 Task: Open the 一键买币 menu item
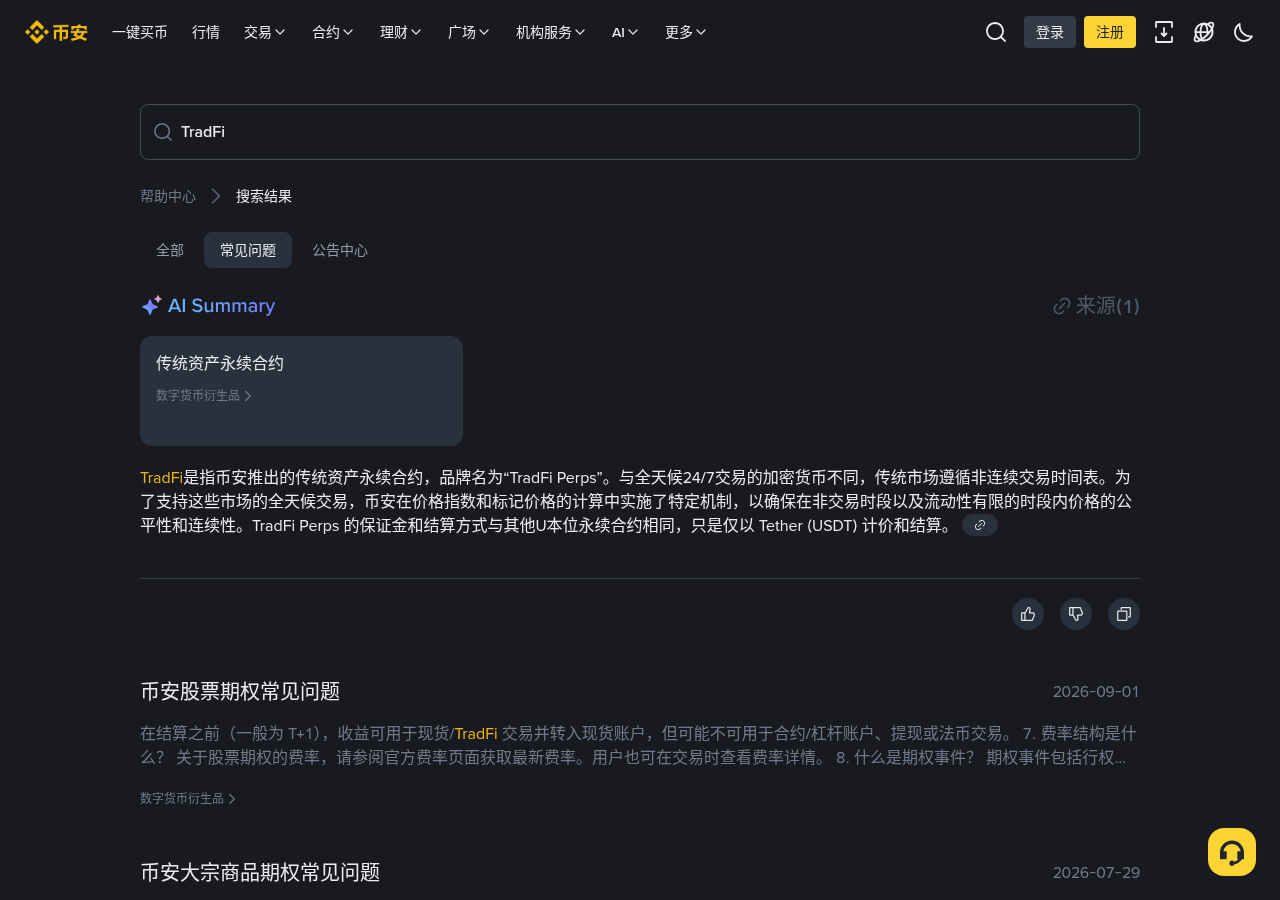coord(140,32)
